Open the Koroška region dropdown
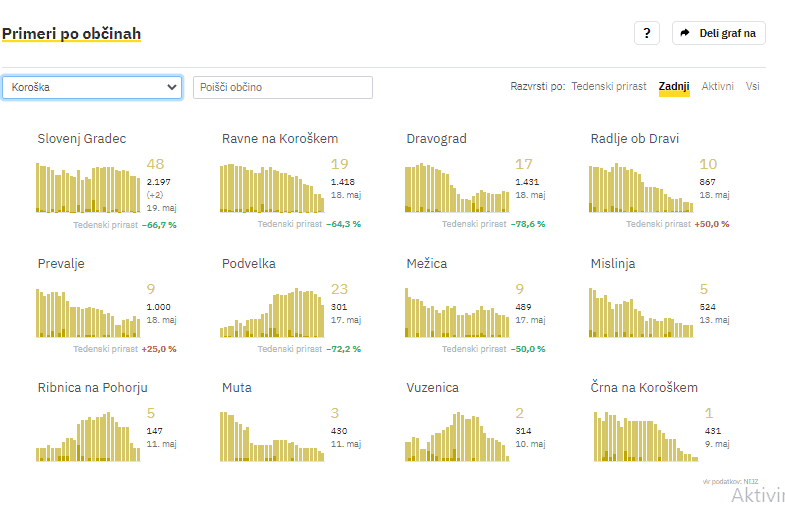The height and width of the screenshot is (505, 785). coord(92,87)
